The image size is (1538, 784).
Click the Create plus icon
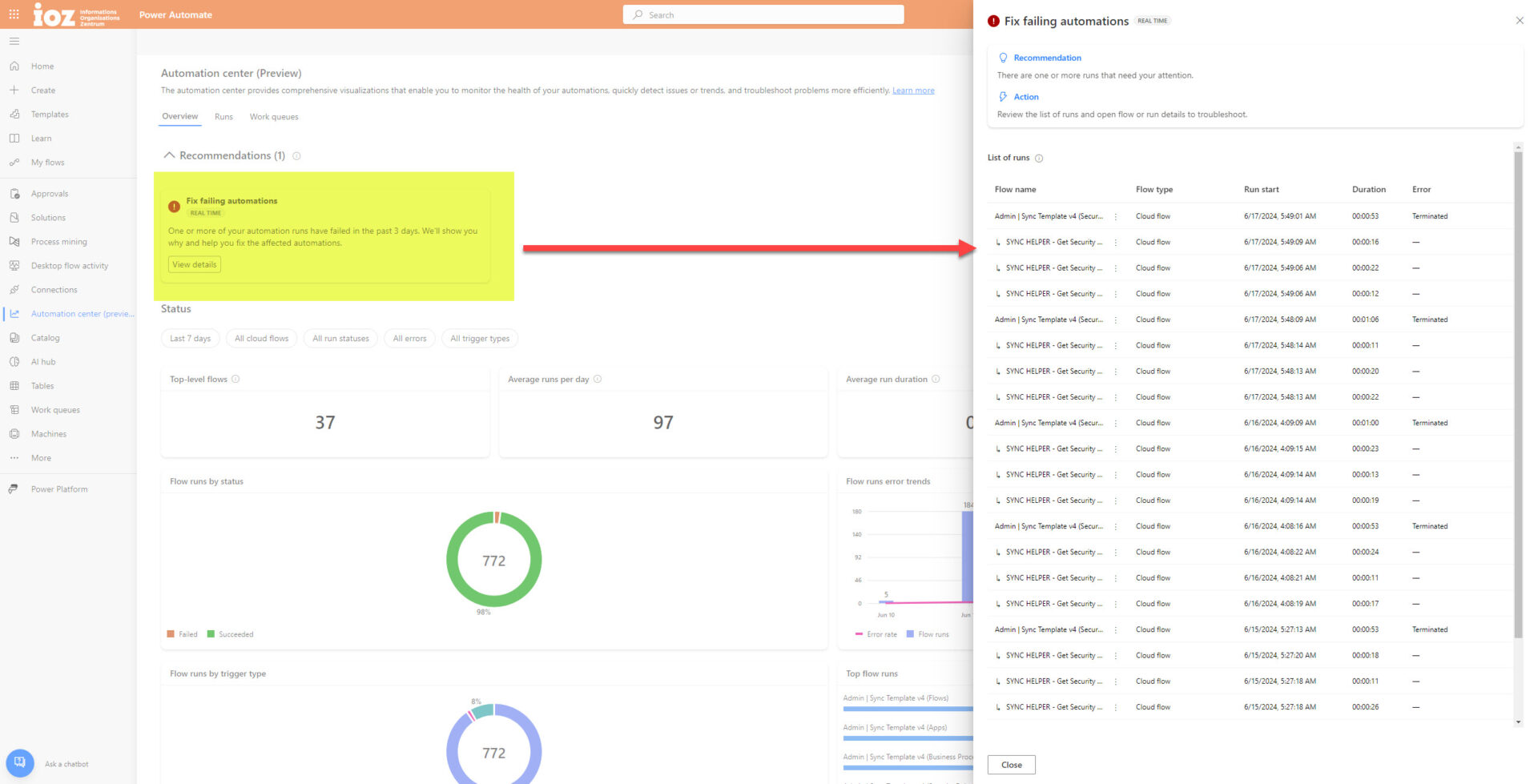[x=14, y=90]
